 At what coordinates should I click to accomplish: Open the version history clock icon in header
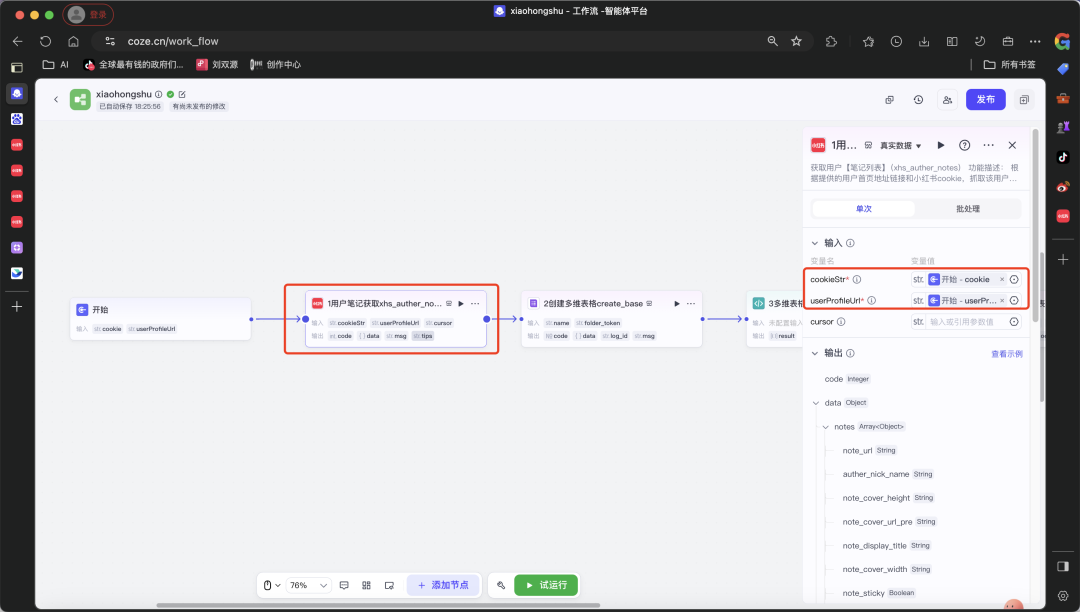point(918,100)
